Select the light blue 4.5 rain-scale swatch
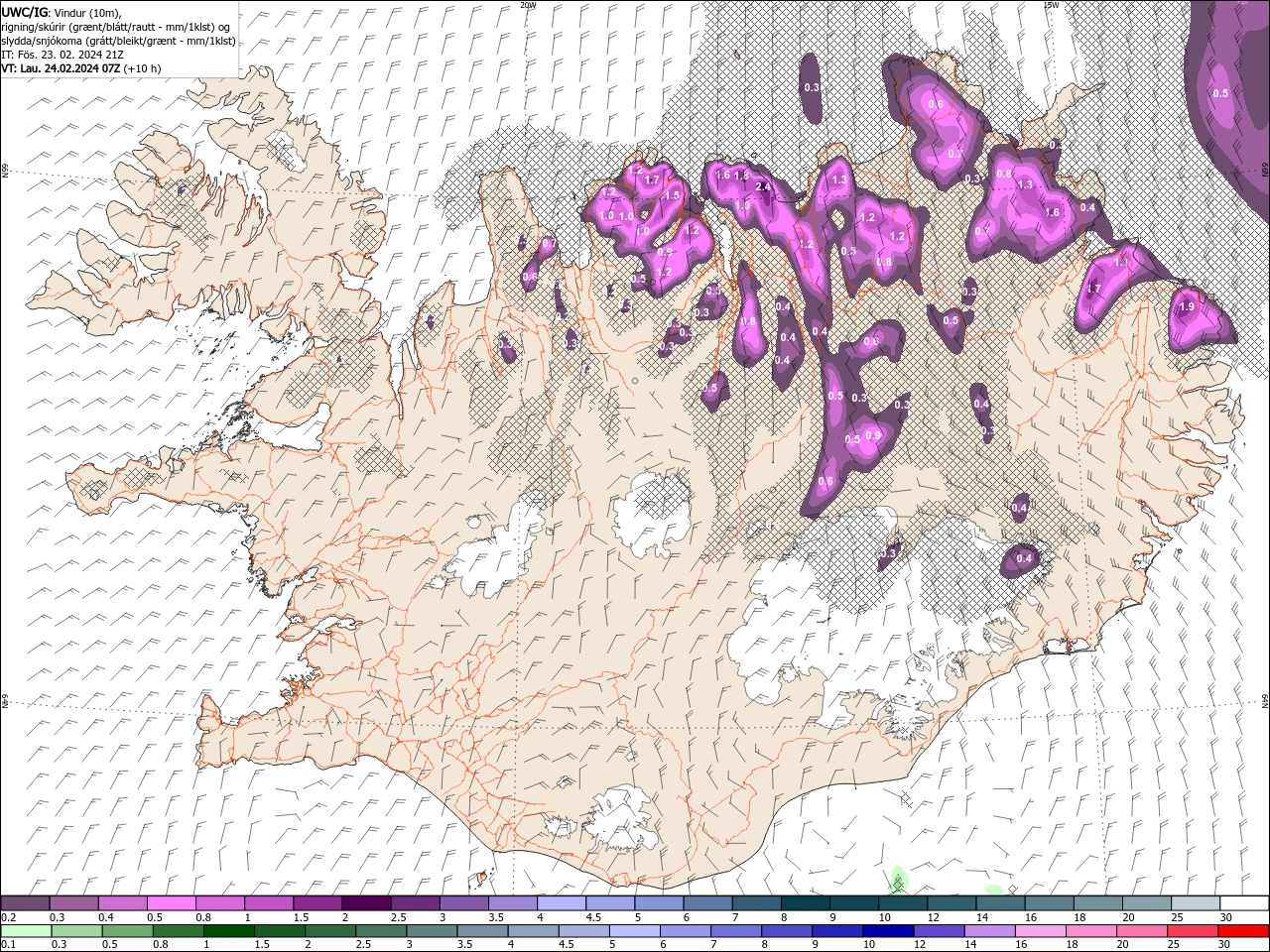This screenshot has width=1270, height=952. coord(583,931)
